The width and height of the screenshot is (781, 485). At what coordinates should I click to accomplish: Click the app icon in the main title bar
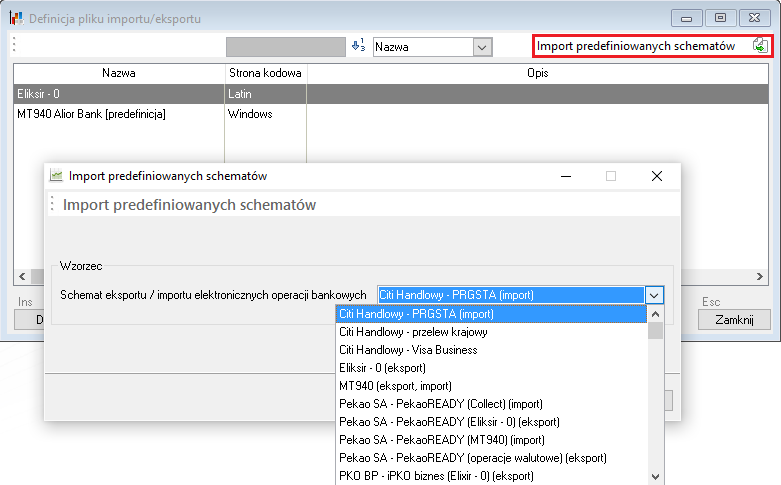point(15,18)
